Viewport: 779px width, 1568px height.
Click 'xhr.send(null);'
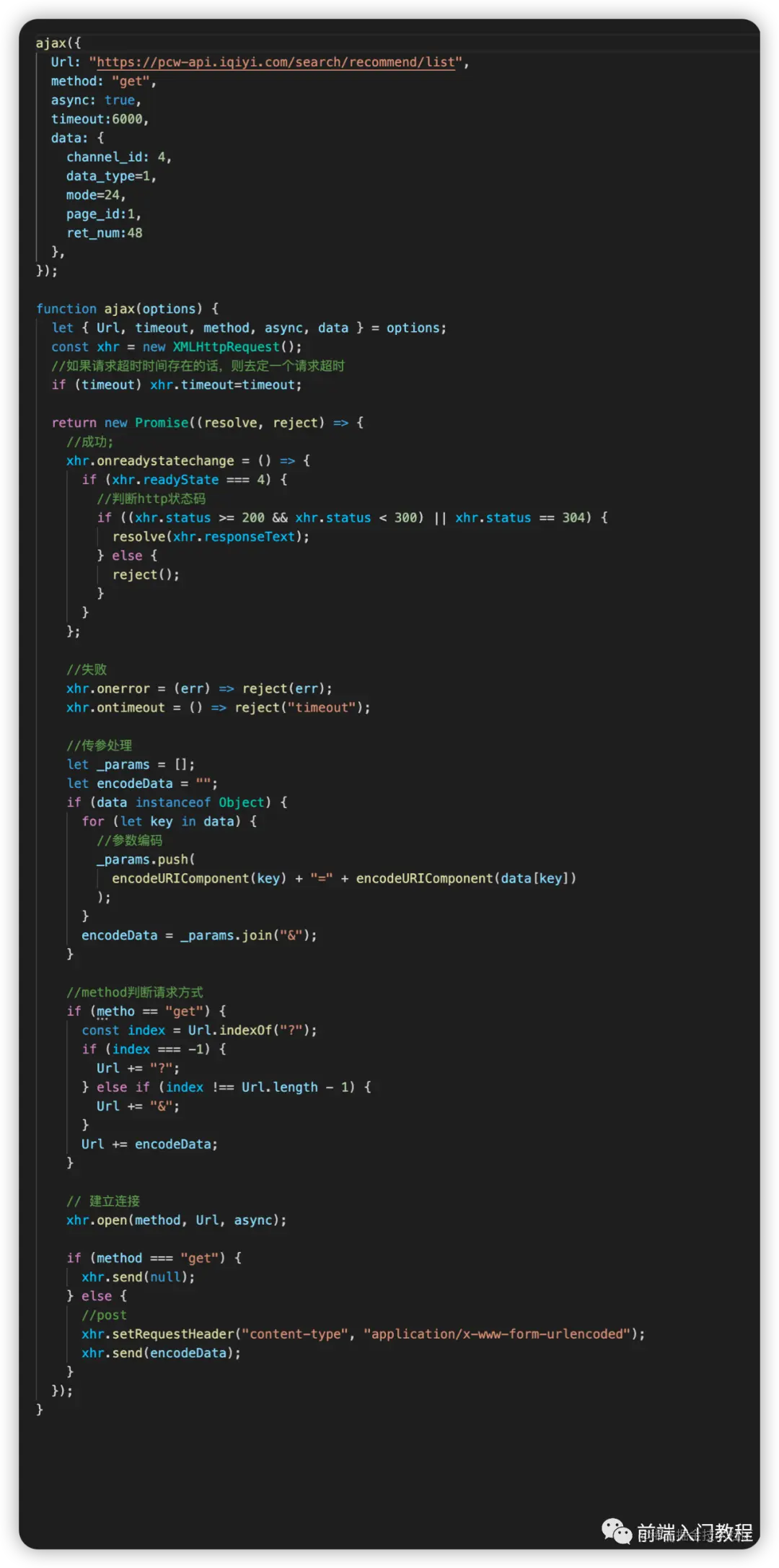[138, 1277]
